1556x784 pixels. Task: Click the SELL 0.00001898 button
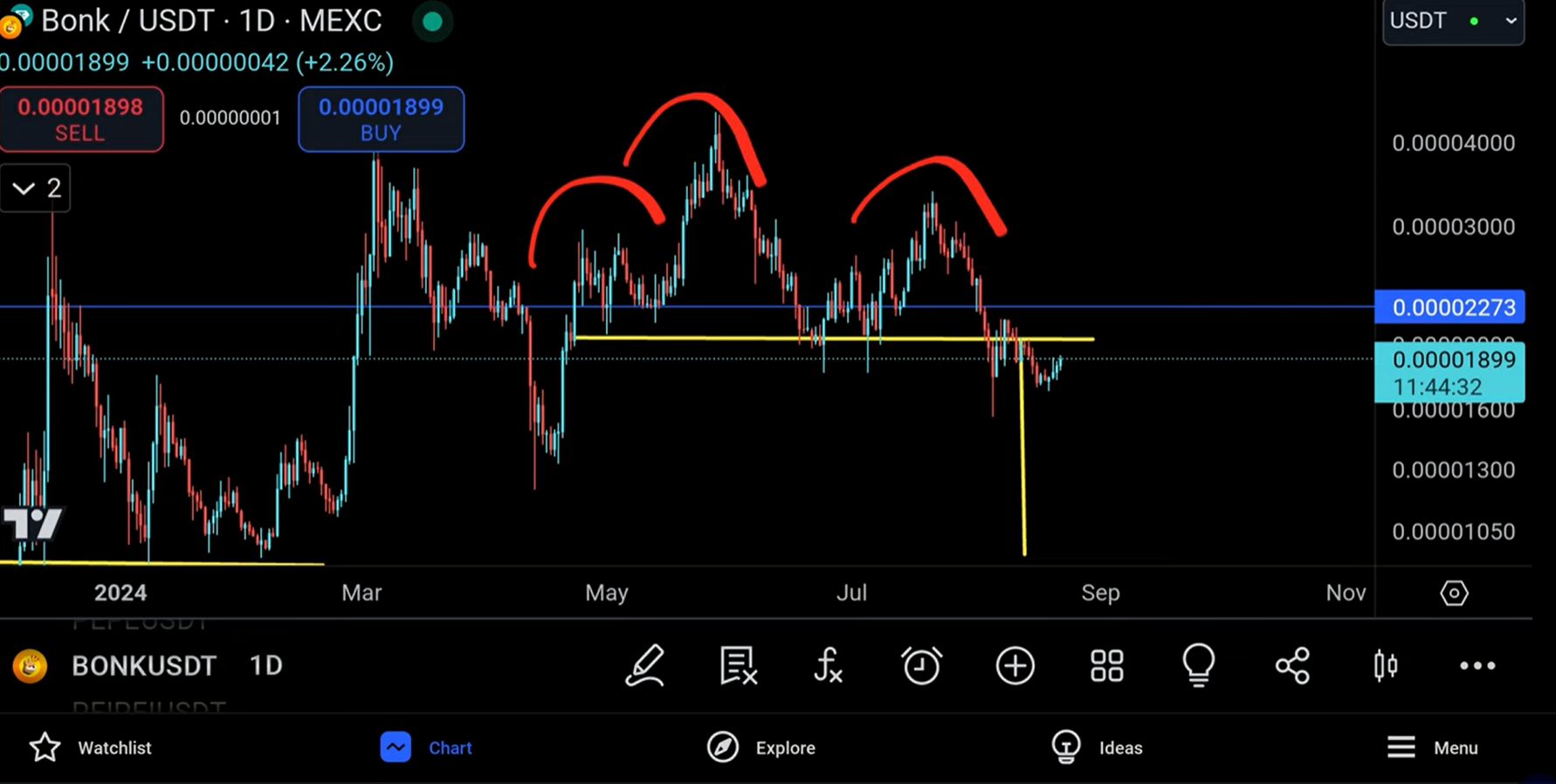point(81,120)
